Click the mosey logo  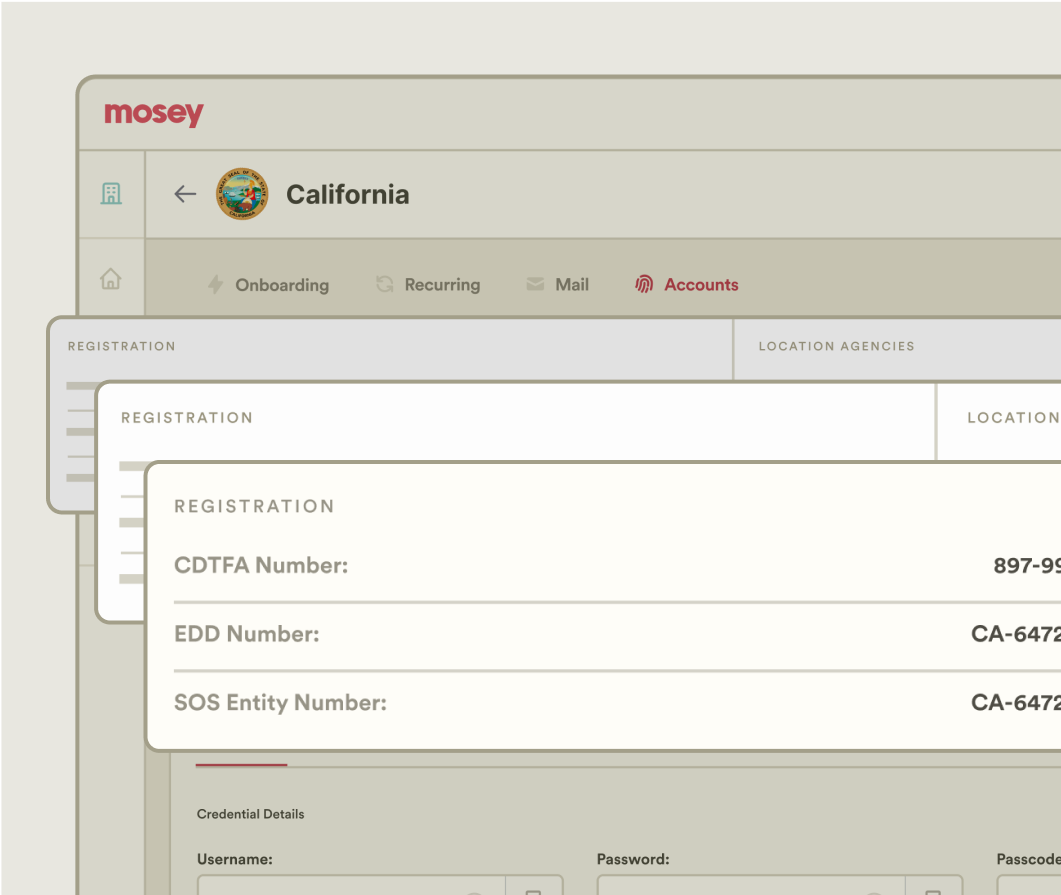coord(154,114)
